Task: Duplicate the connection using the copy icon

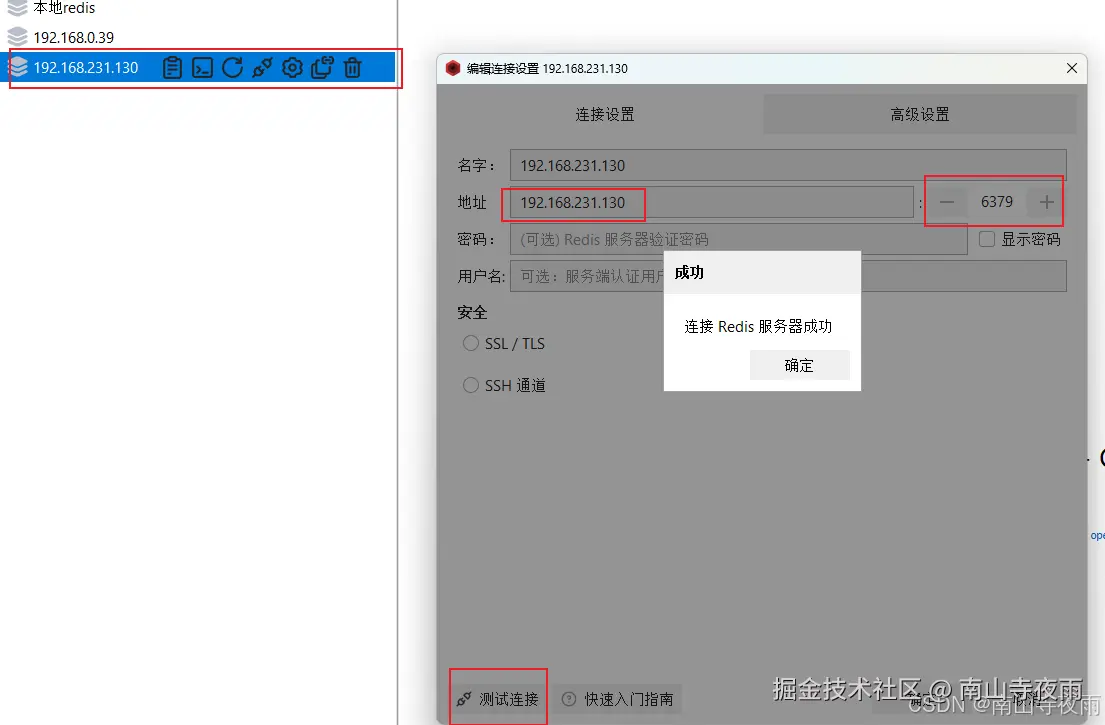Action: [x=322, y=67]
